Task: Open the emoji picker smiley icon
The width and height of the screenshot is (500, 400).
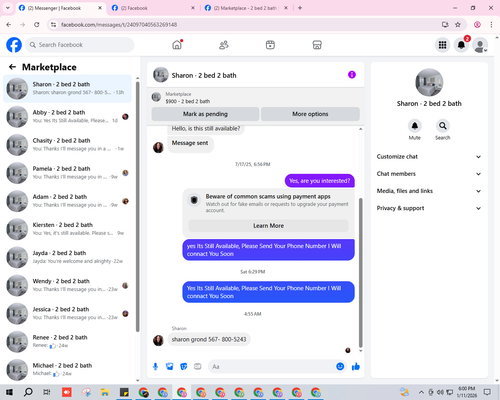Action: (340, 367)
